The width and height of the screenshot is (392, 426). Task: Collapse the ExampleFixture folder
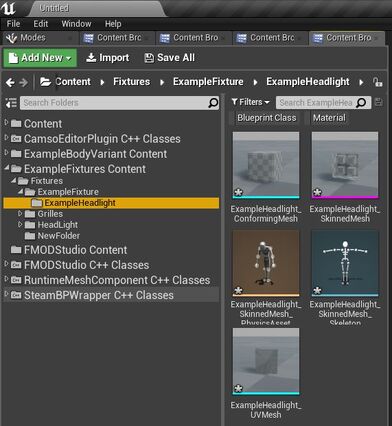coord(20,191)
